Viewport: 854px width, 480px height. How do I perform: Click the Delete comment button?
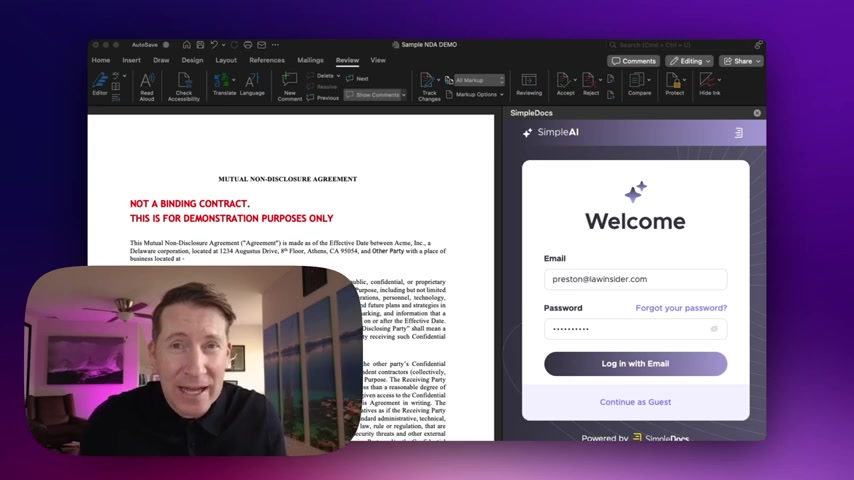coord(320,76)
